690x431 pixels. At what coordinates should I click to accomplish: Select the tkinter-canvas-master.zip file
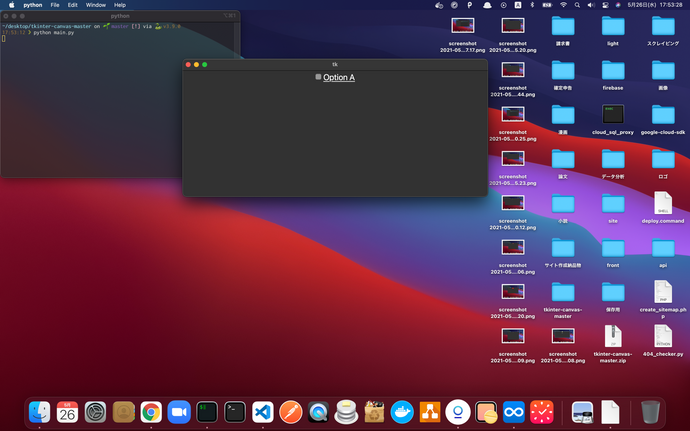coord(613,337)
